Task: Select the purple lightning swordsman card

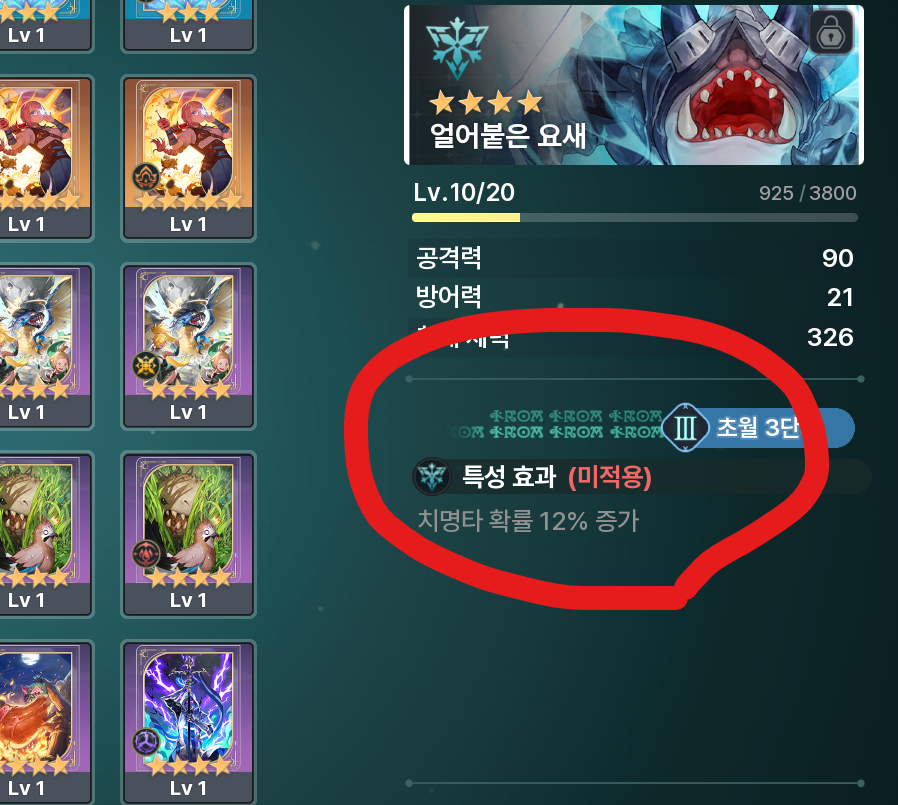Action: pyautogui.click(x=188, y=723)
